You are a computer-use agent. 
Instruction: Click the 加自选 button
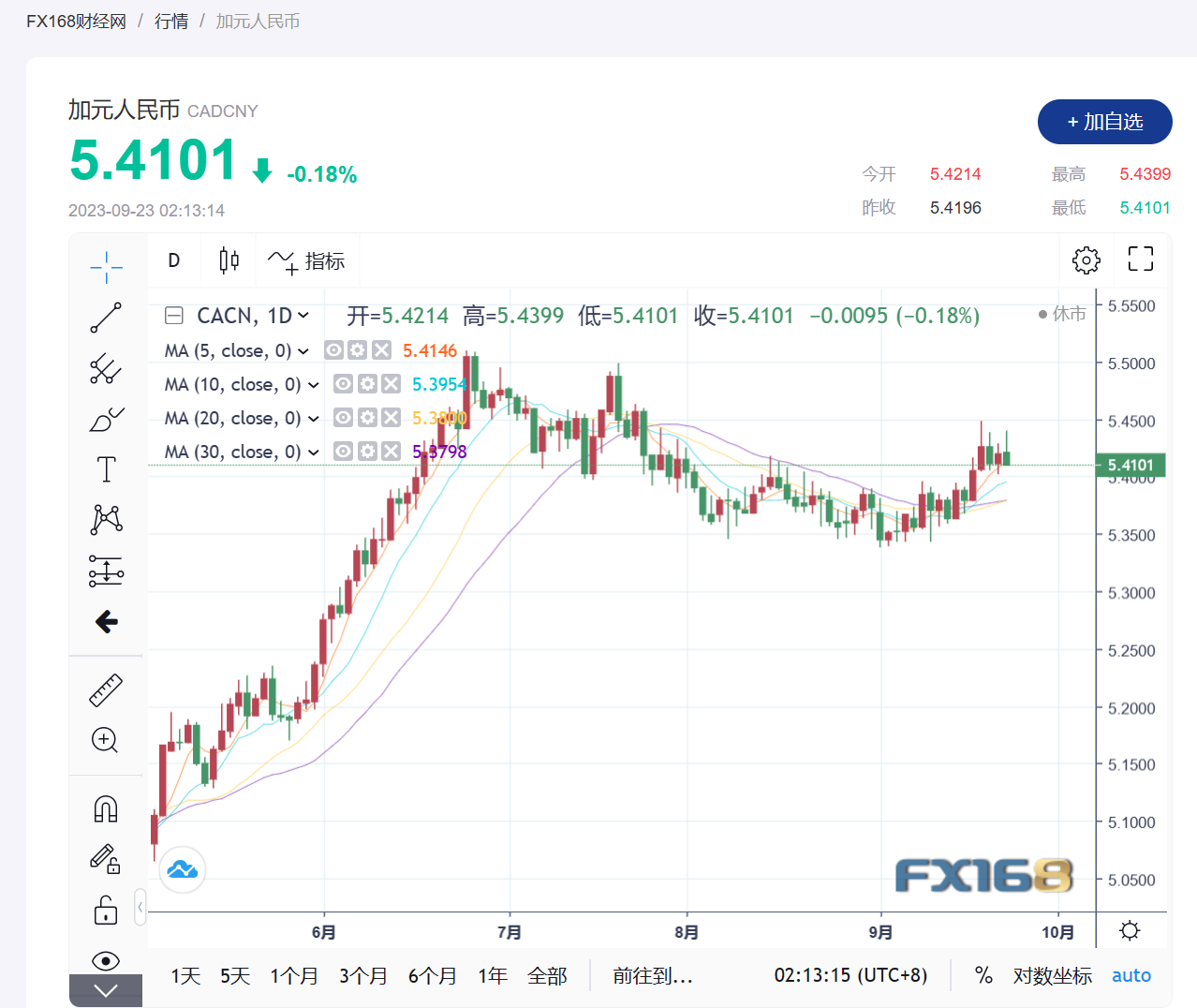click(x=1104, y=122)
